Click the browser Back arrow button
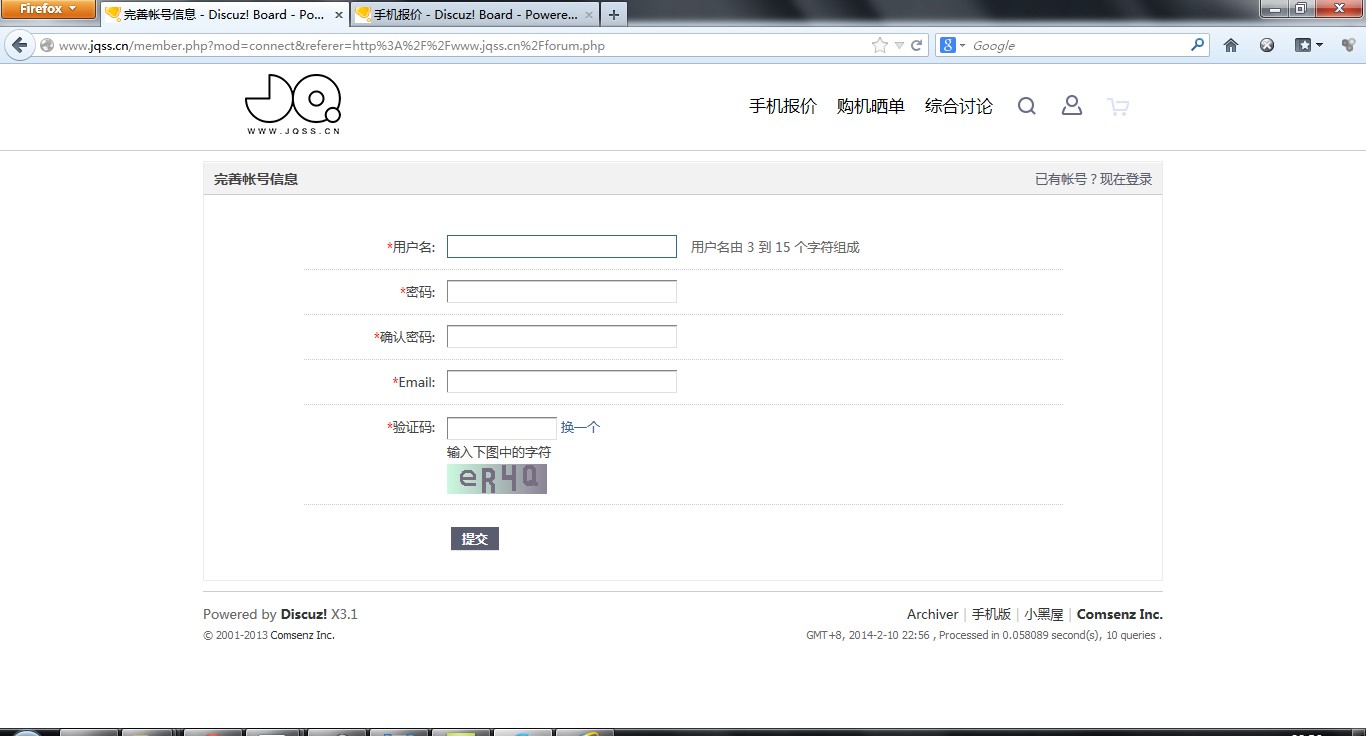 [20, 45]
